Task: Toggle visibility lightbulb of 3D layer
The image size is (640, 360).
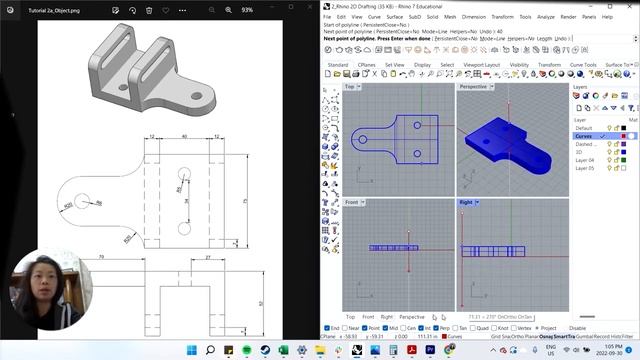Action: 609,152
